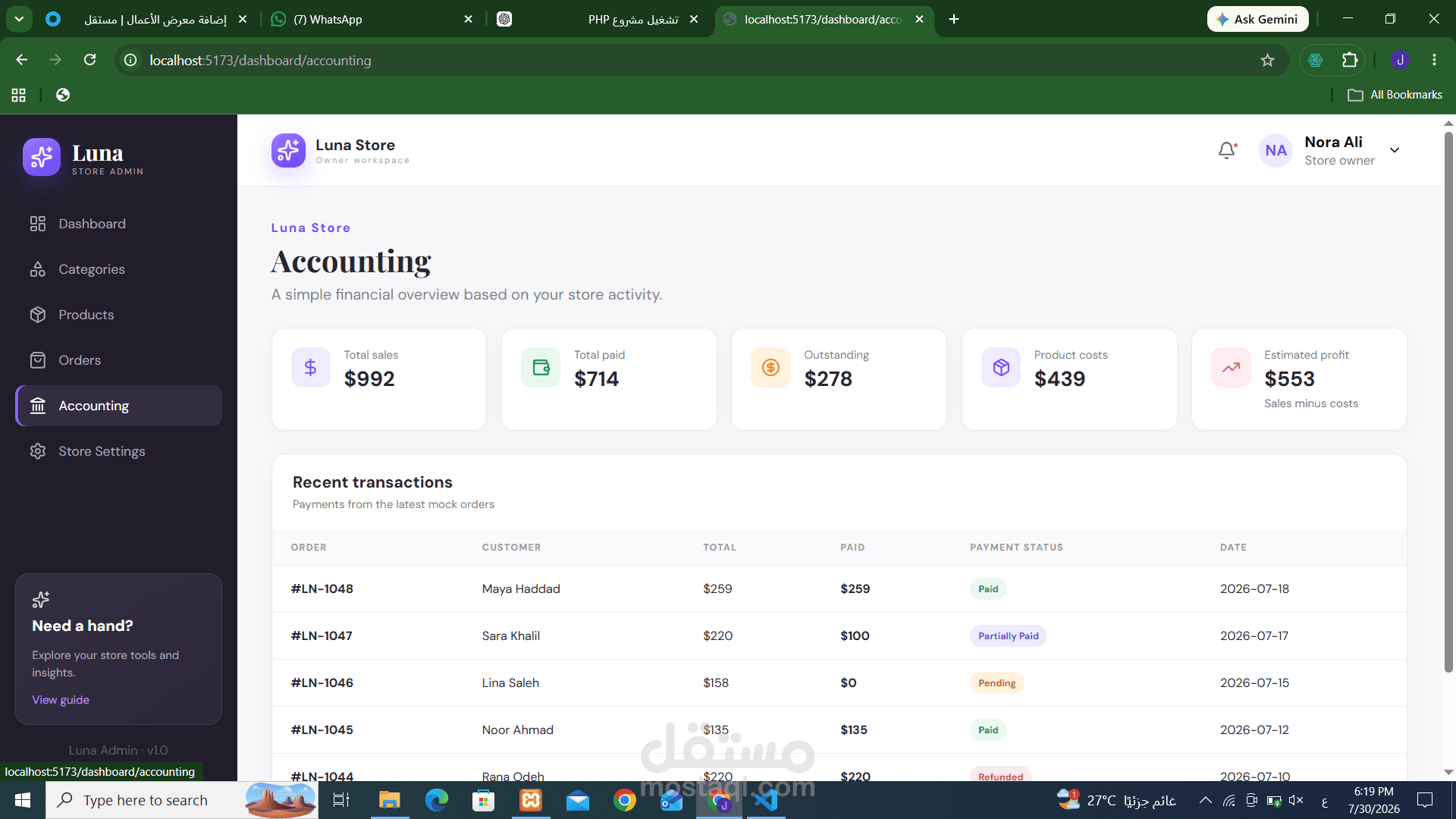Click the Luna Store header logo icon
This screenshot has width=1456, height=819.
tap(288, 151)
